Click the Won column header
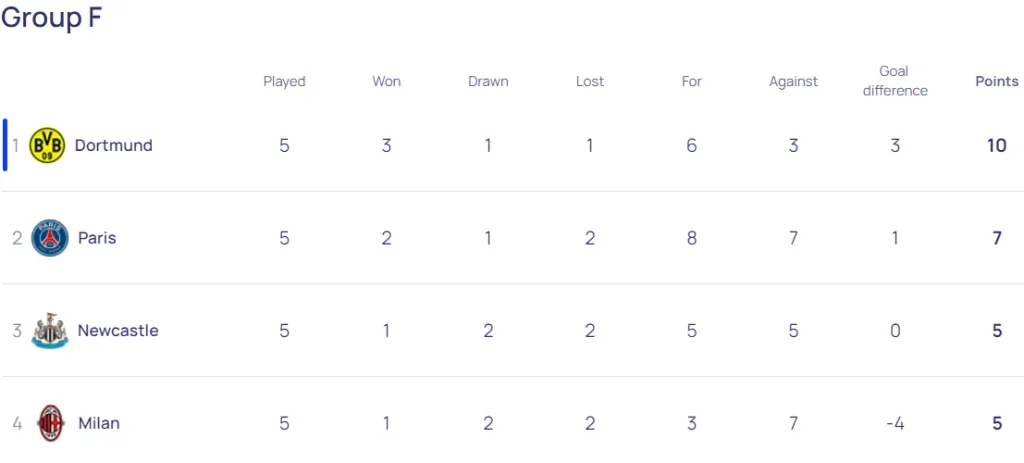The image size is (1024, 463). (x=387, y=82)
